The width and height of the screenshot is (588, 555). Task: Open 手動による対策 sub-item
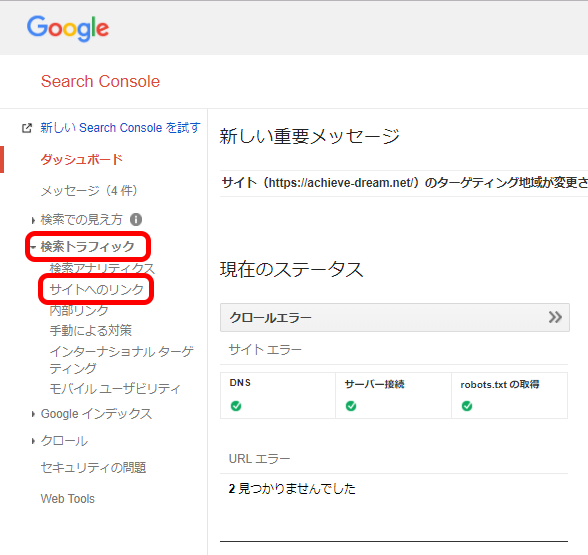(90, 330)
